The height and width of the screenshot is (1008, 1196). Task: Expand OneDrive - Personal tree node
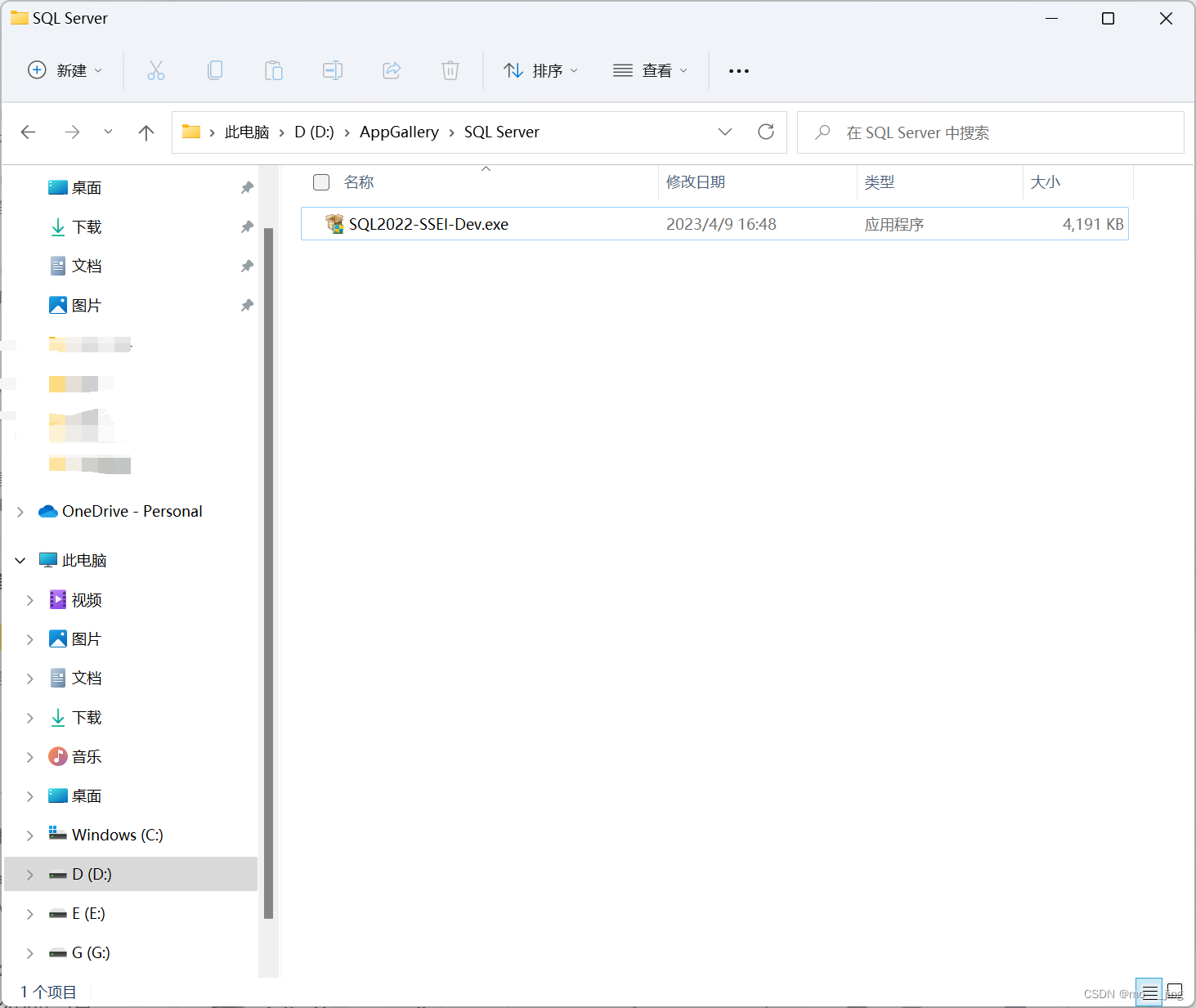click(x=20, y=512)
